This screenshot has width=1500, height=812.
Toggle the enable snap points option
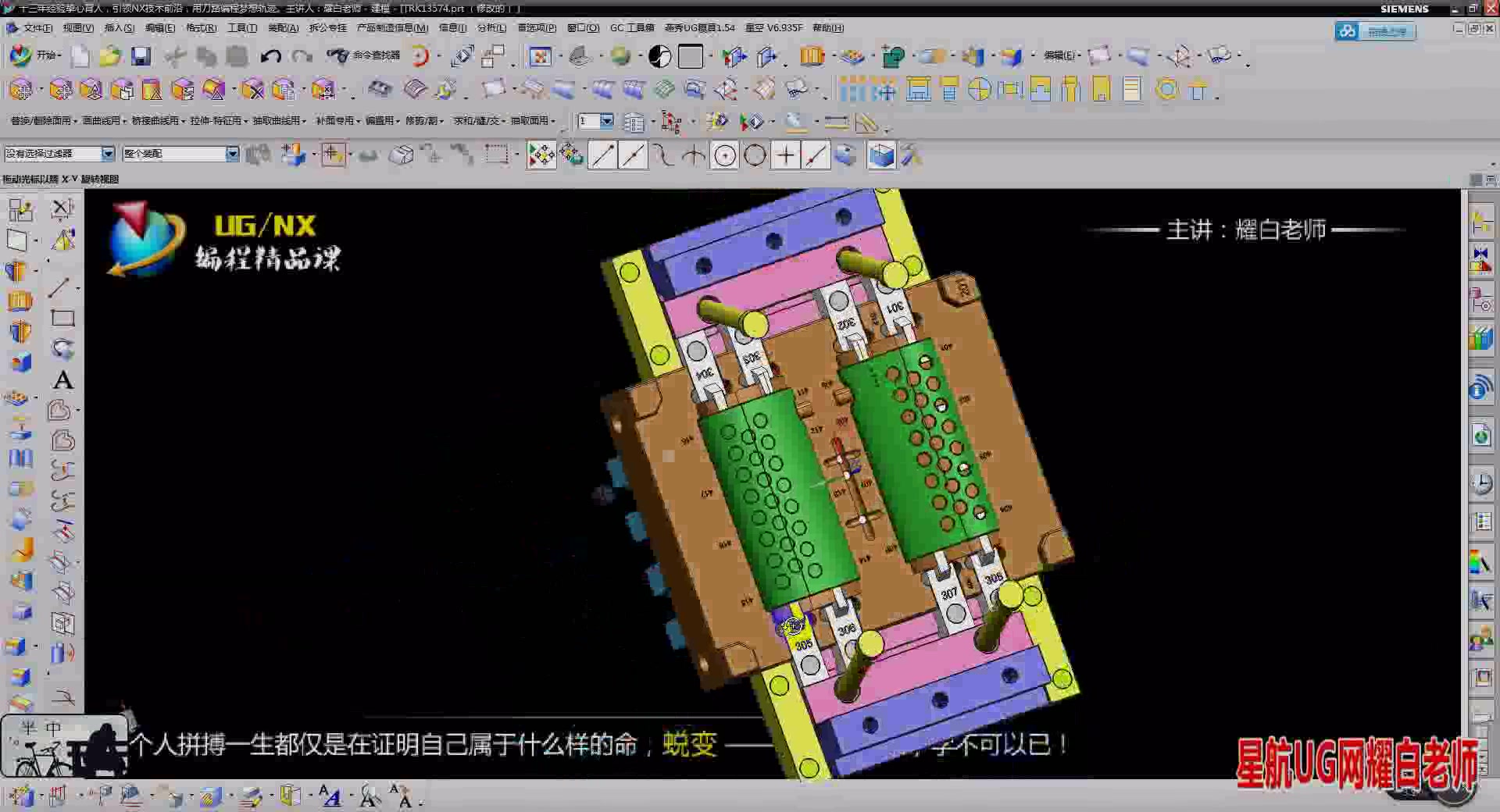point(541,155)
